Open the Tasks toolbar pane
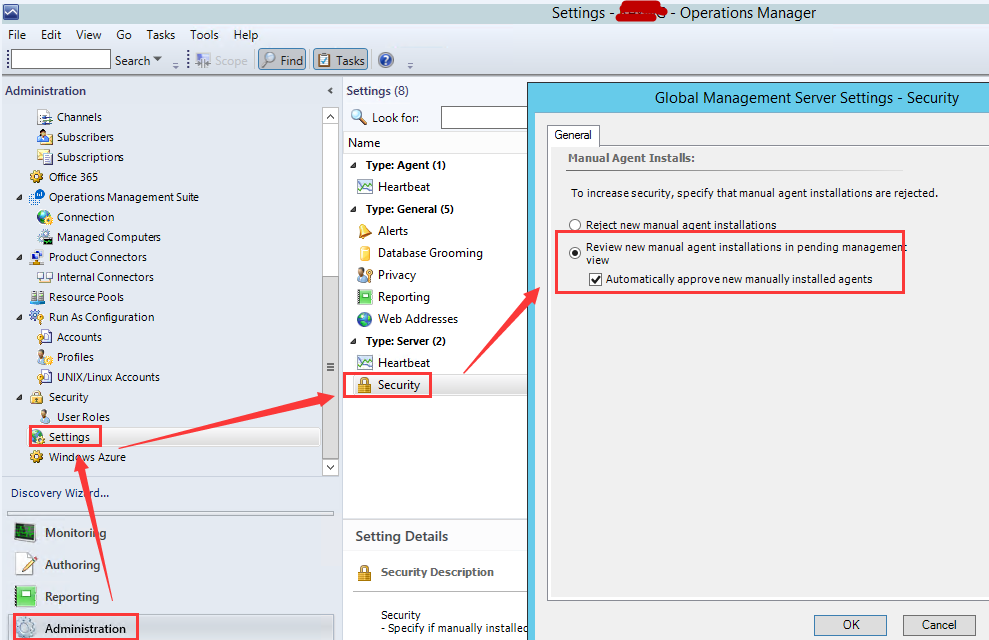 coord(340,59)
